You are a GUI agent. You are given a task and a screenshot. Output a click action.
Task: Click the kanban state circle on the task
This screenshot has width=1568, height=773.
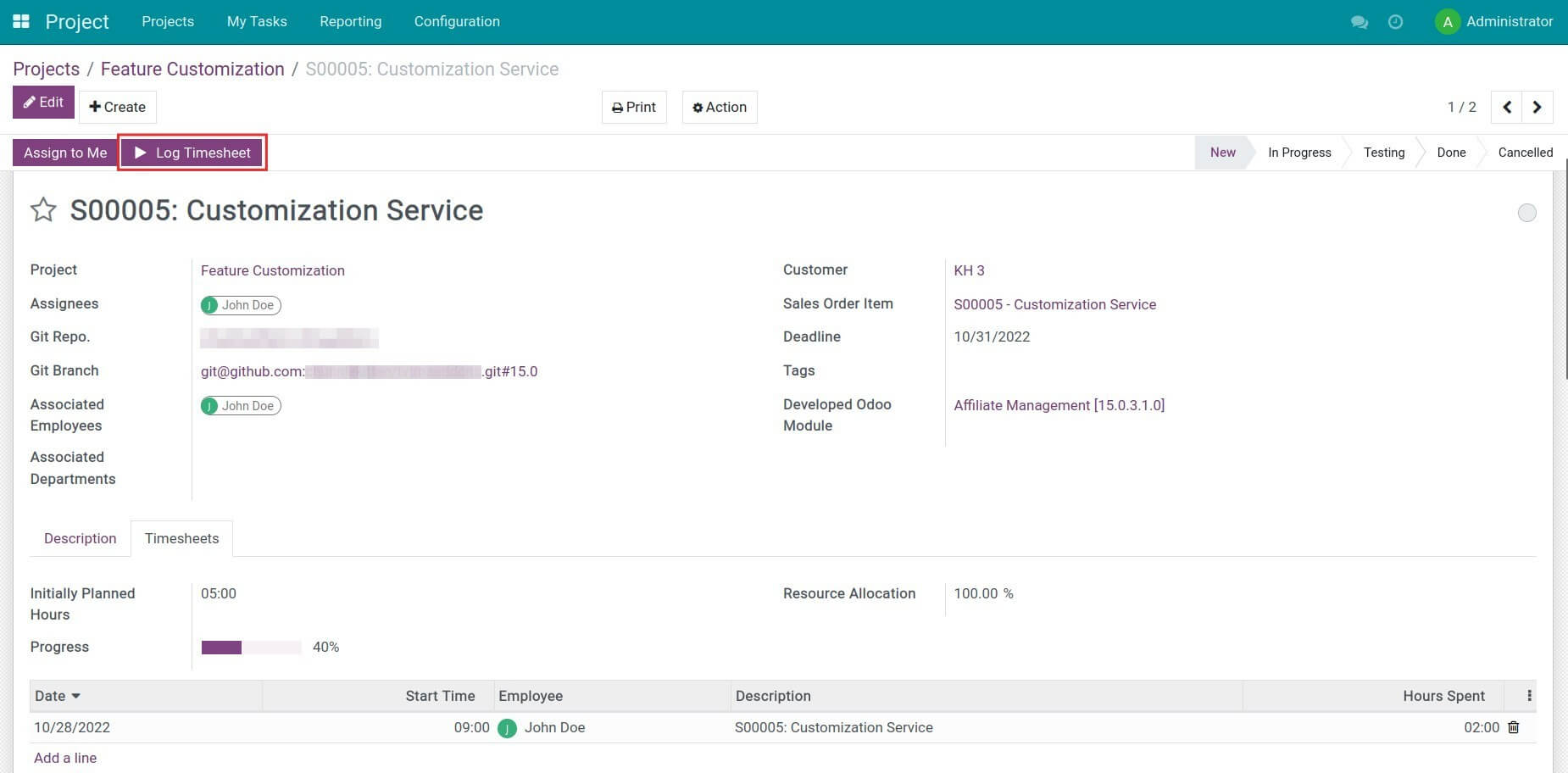pos(1527,213)
